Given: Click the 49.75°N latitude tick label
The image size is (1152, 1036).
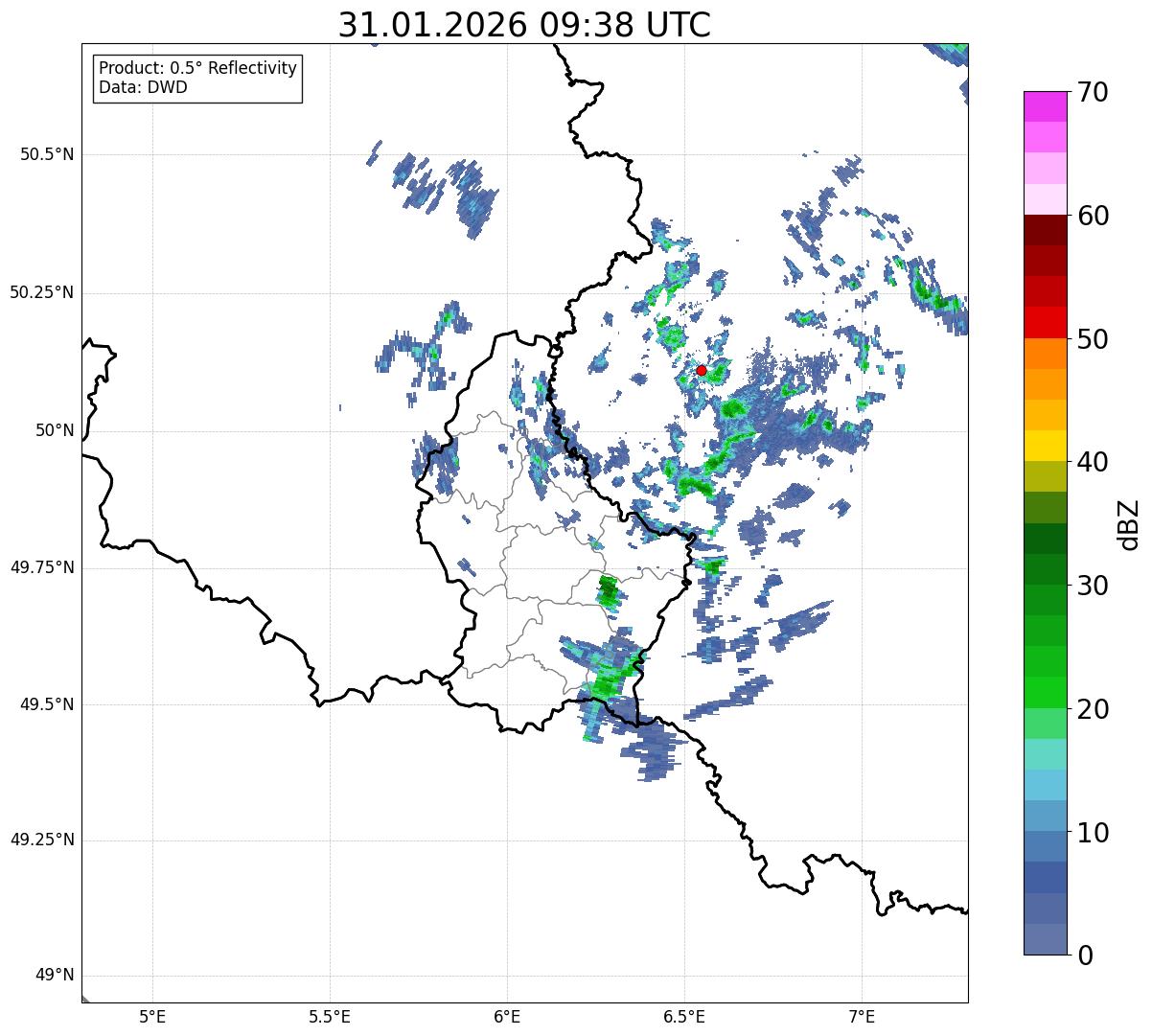Looking at the screenshot, I should click(41, 567).
